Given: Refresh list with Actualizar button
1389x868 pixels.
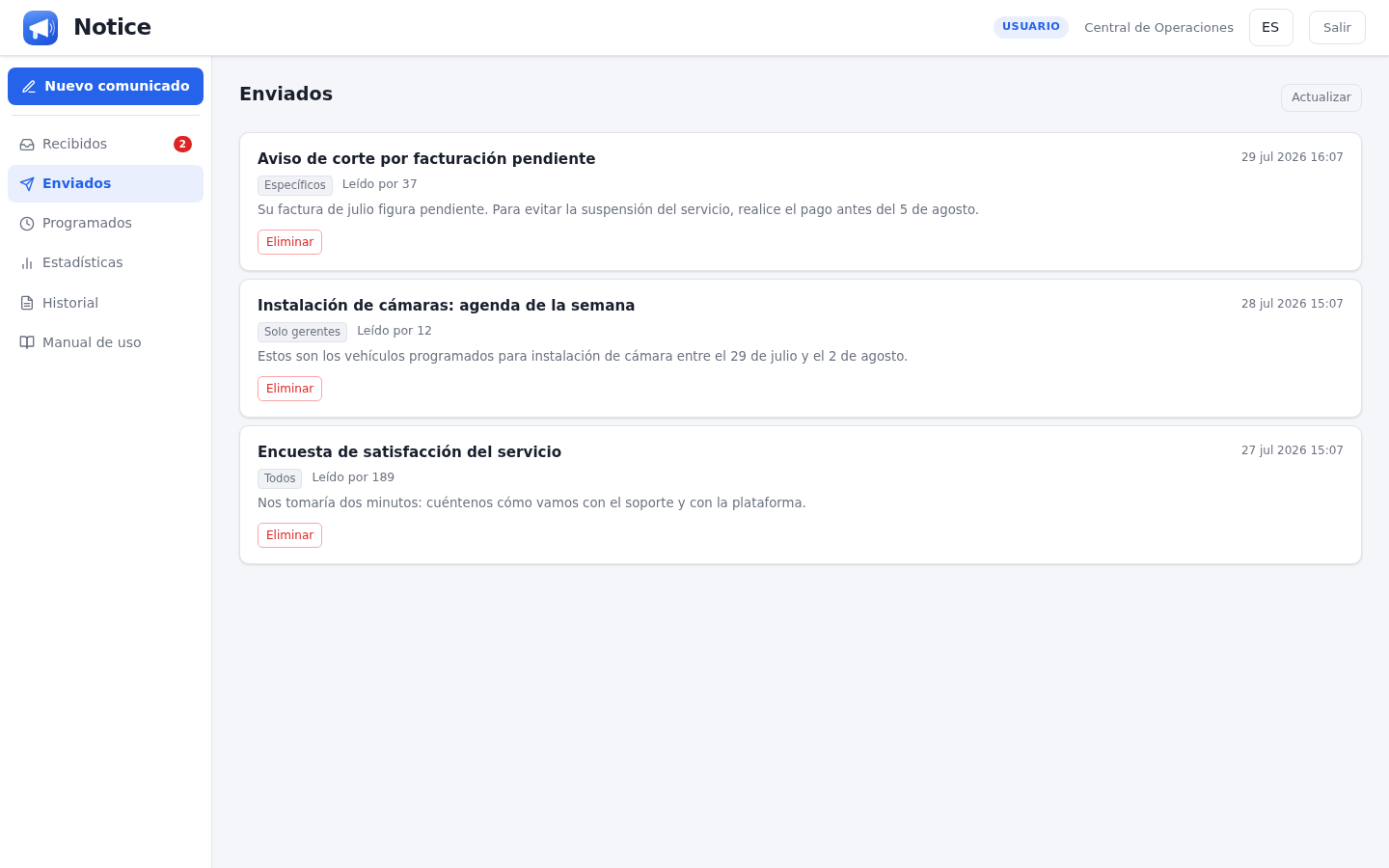Looking at the screenshot, I should 1321,97.
